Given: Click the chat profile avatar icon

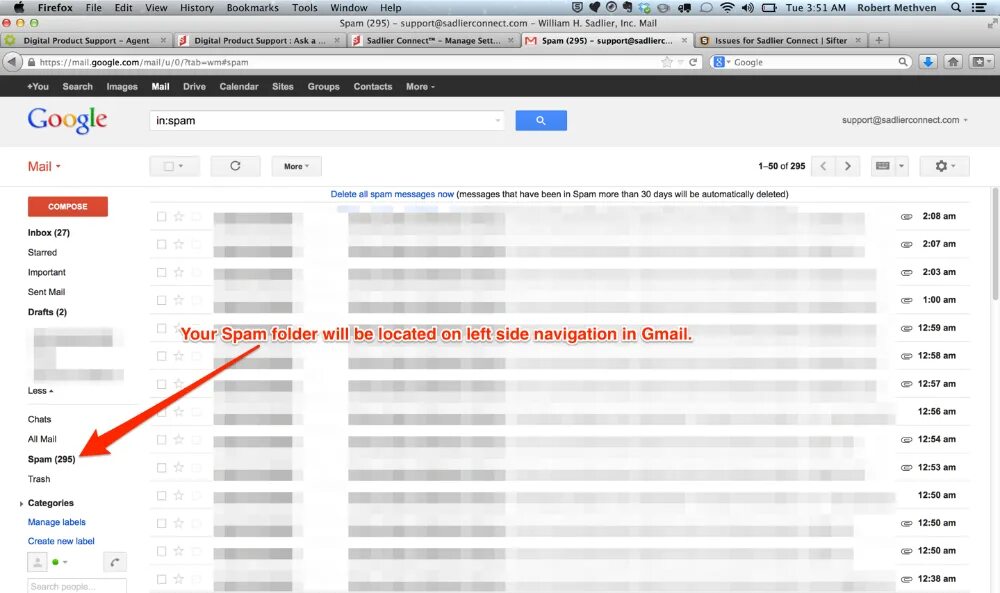Looking at the screenshot, I should [x=38, y=562].
